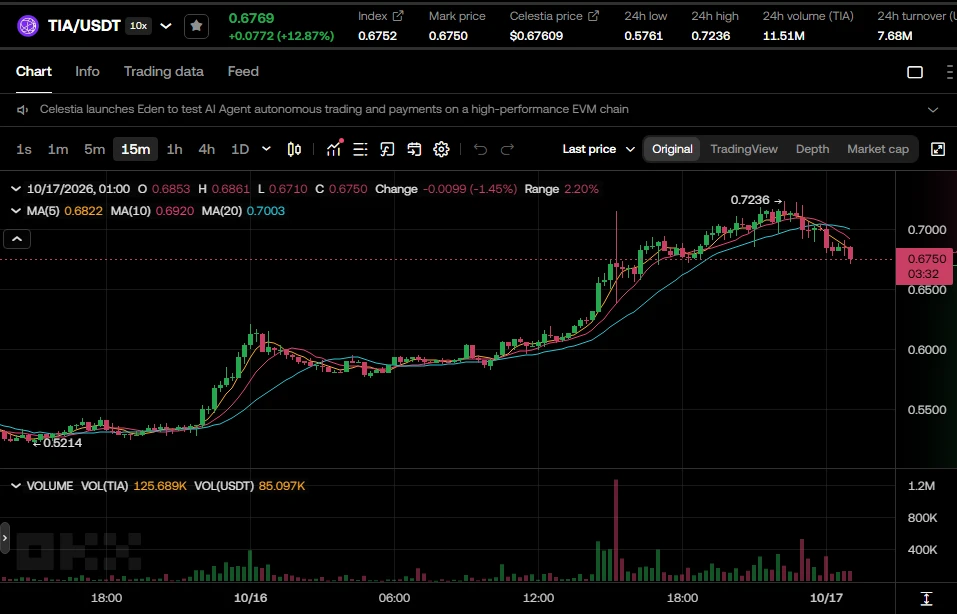957x614 pixels.
Task: Switch to the Depth chart view
Action: point(812,149)
